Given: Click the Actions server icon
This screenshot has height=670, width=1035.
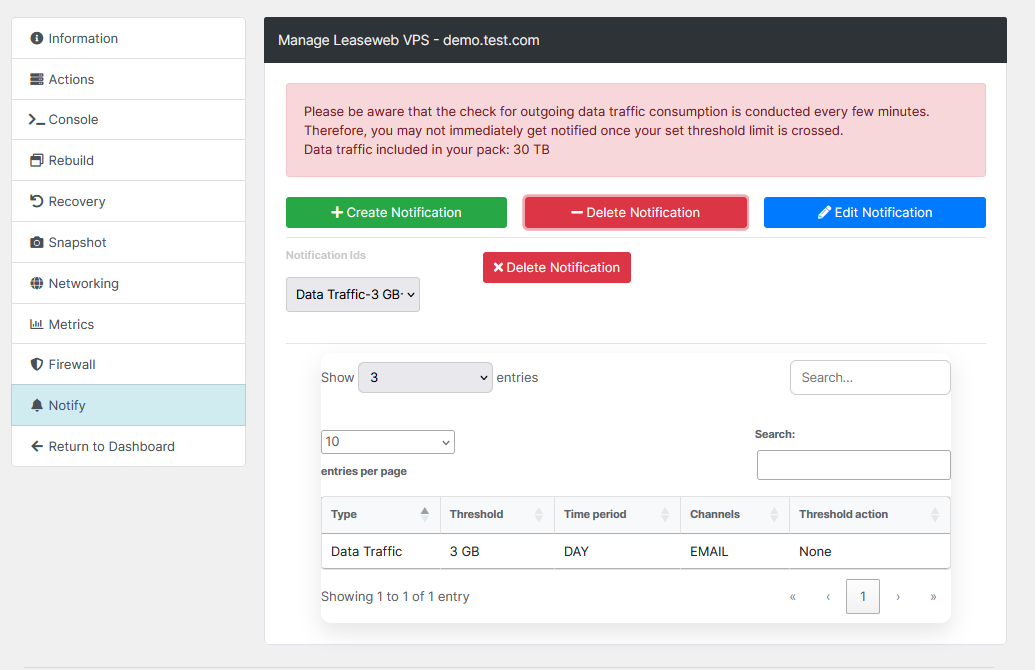Looking at the screenshot, I should pos(37,79).
